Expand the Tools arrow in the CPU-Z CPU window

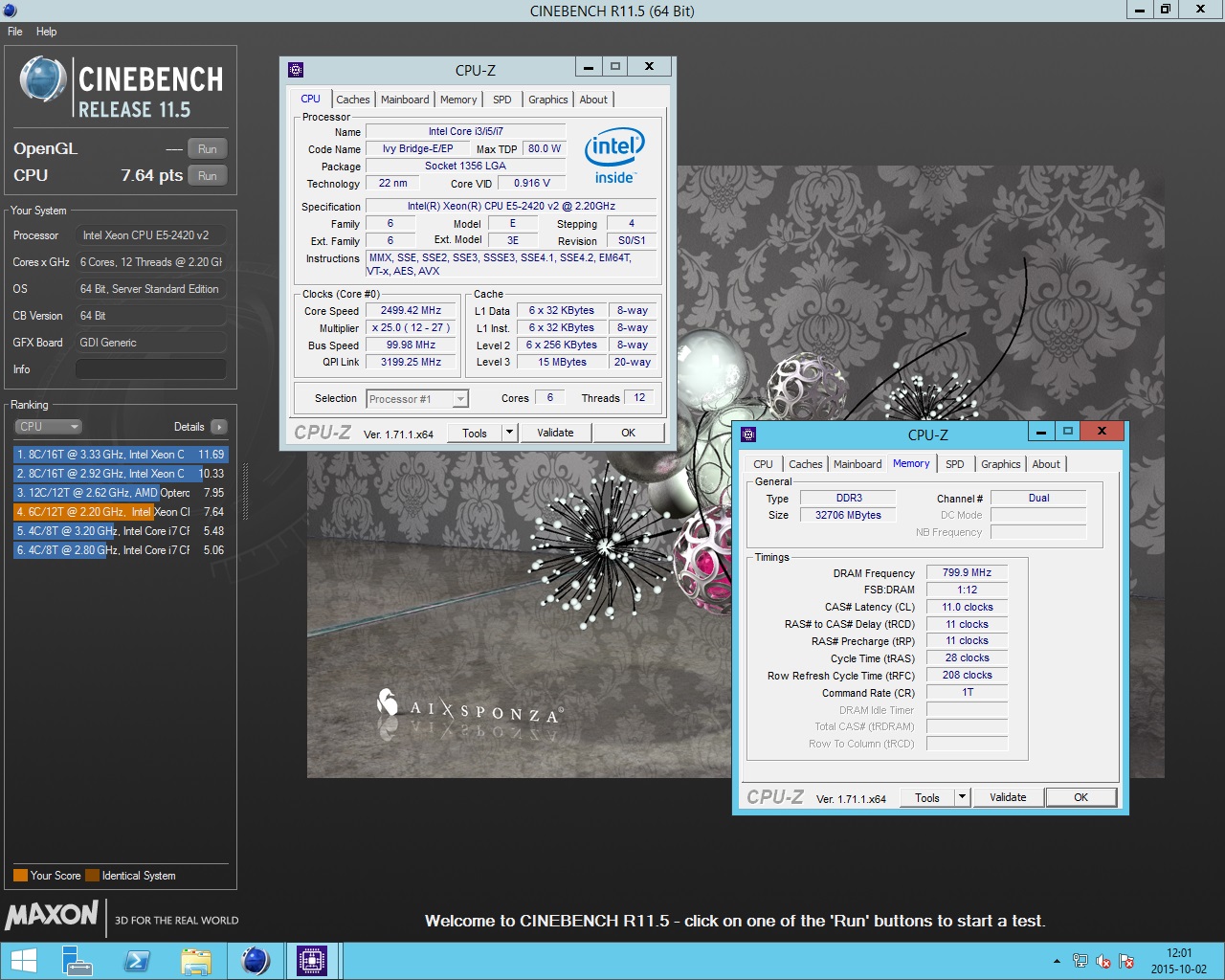pyautogui.click(x=510, y=433)
